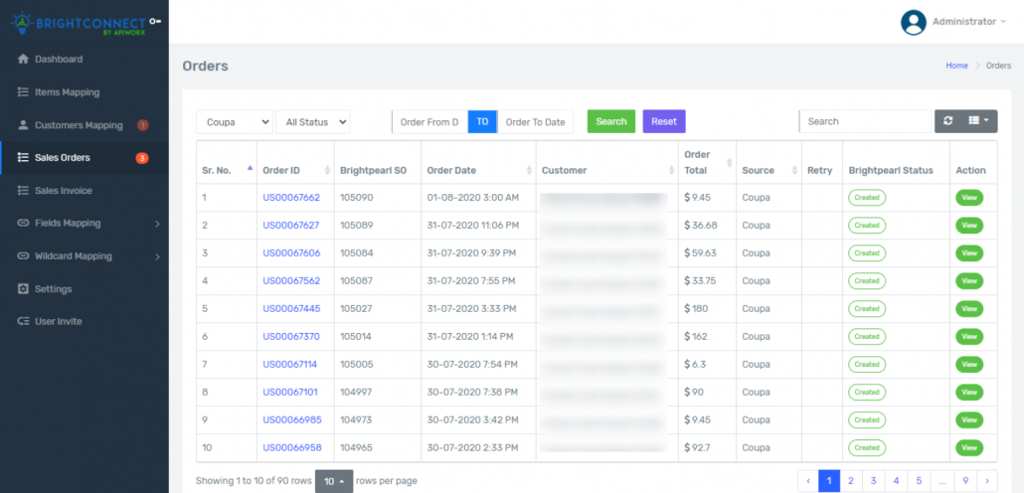Viewport: 1024px width, 493px height.
Task: Open the Administrator user menu
Action: (969, 22)
